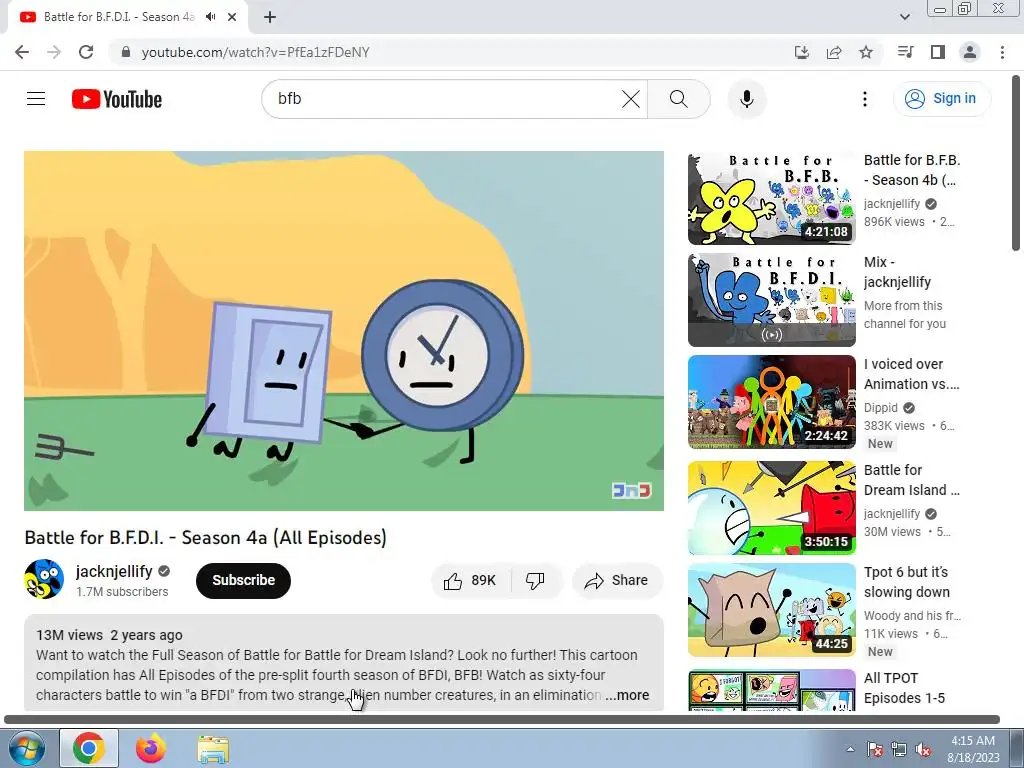
Task: Click the Dippid channel name
Action: (x=880, y=408)
